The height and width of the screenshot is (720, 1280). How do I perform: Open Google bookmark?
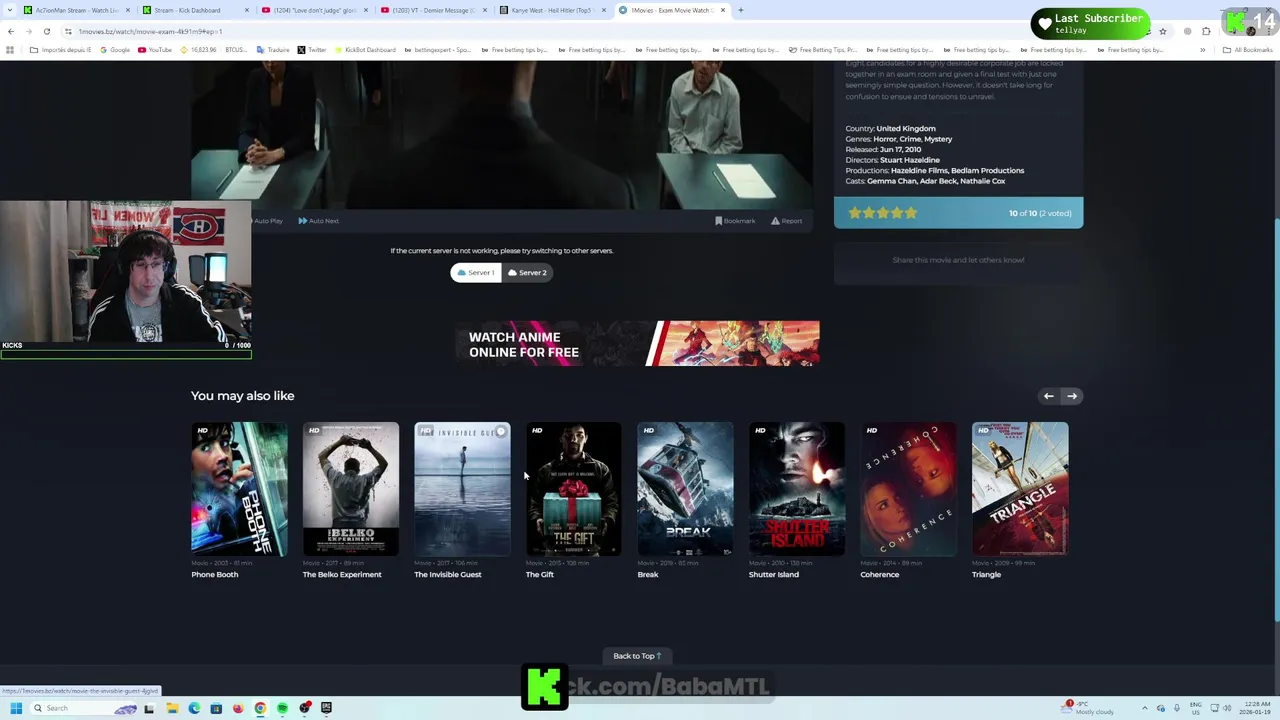pyautogui.click(x=115, y=50)
